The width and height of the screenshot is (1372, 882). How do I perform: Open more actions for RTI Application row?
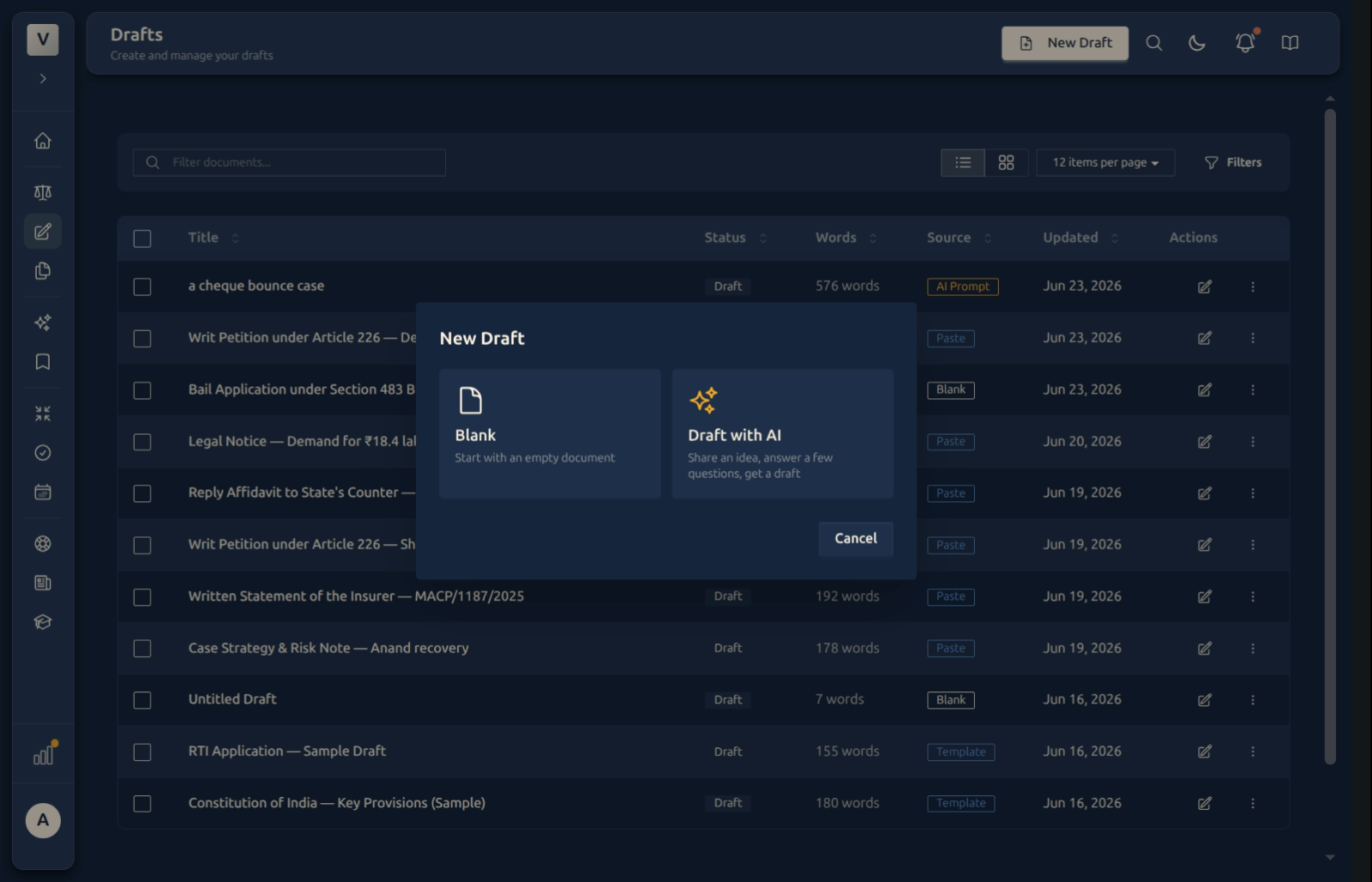(1253, 752)
